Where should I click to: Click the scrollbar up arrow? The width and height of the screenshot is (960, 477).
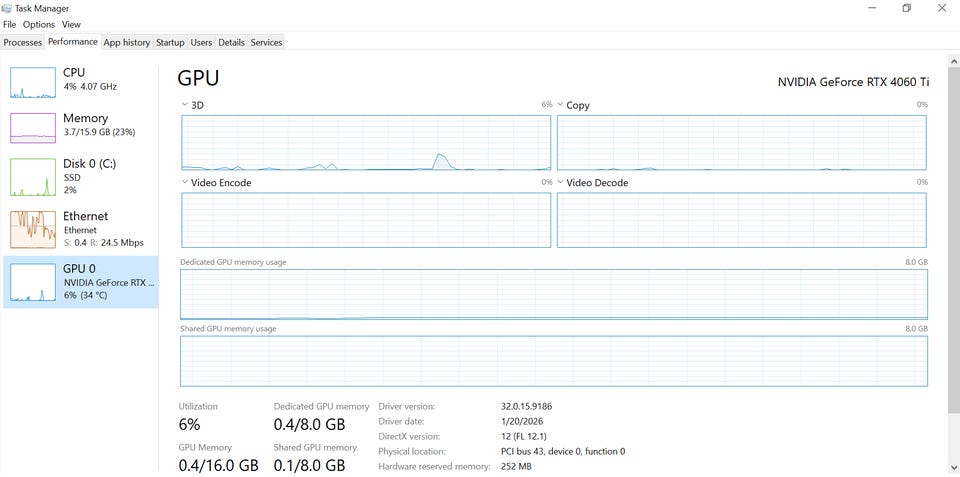pyautogui.click(x=954, y=61)
